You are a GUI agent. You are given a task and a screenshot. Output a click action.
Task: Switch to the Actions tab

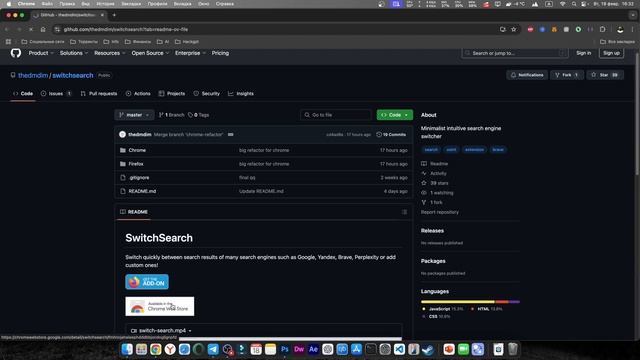click(138, 93)
